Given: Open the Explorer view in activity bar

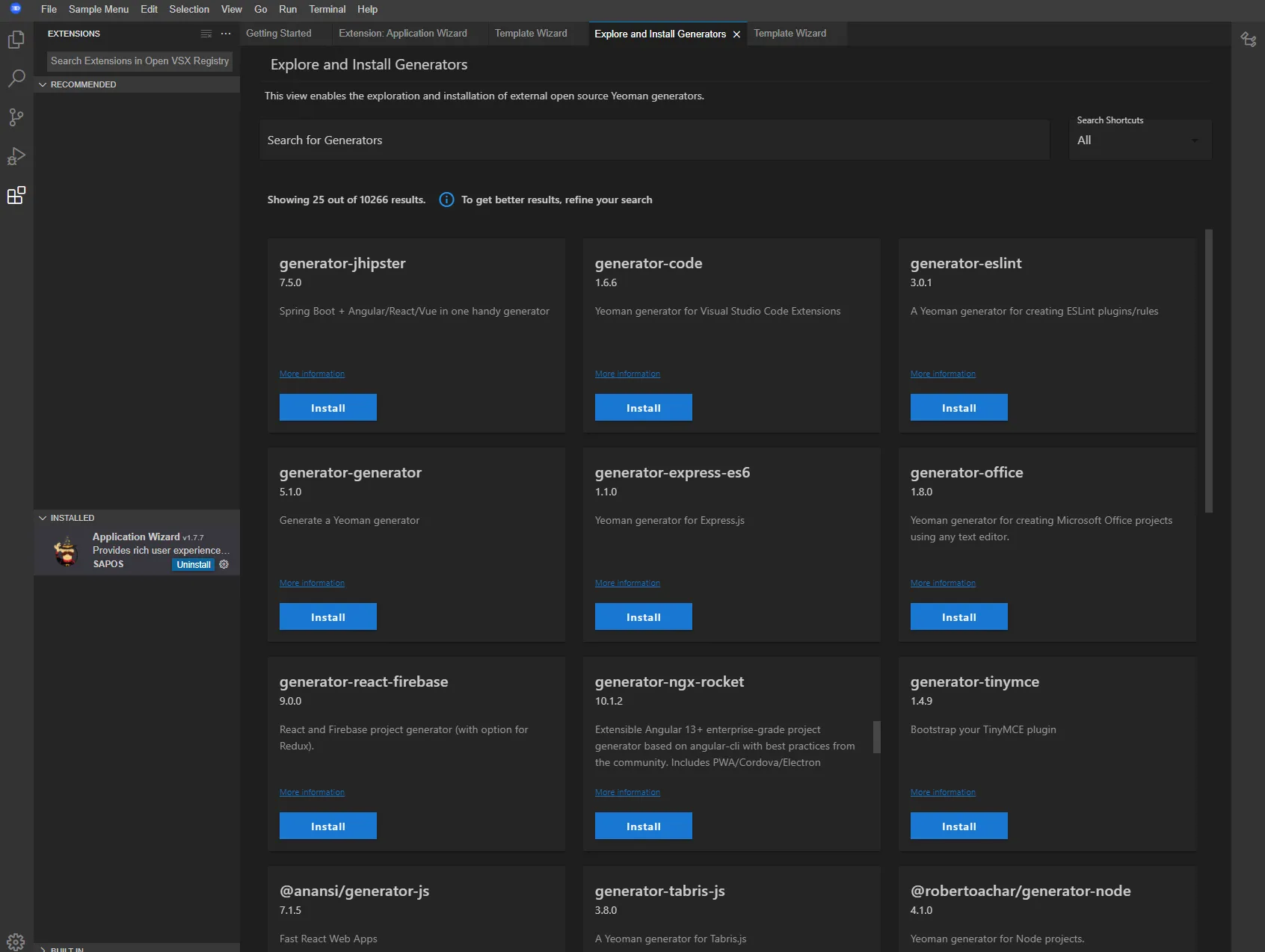Looking at the screenshot, I should (x=16, y=40).
